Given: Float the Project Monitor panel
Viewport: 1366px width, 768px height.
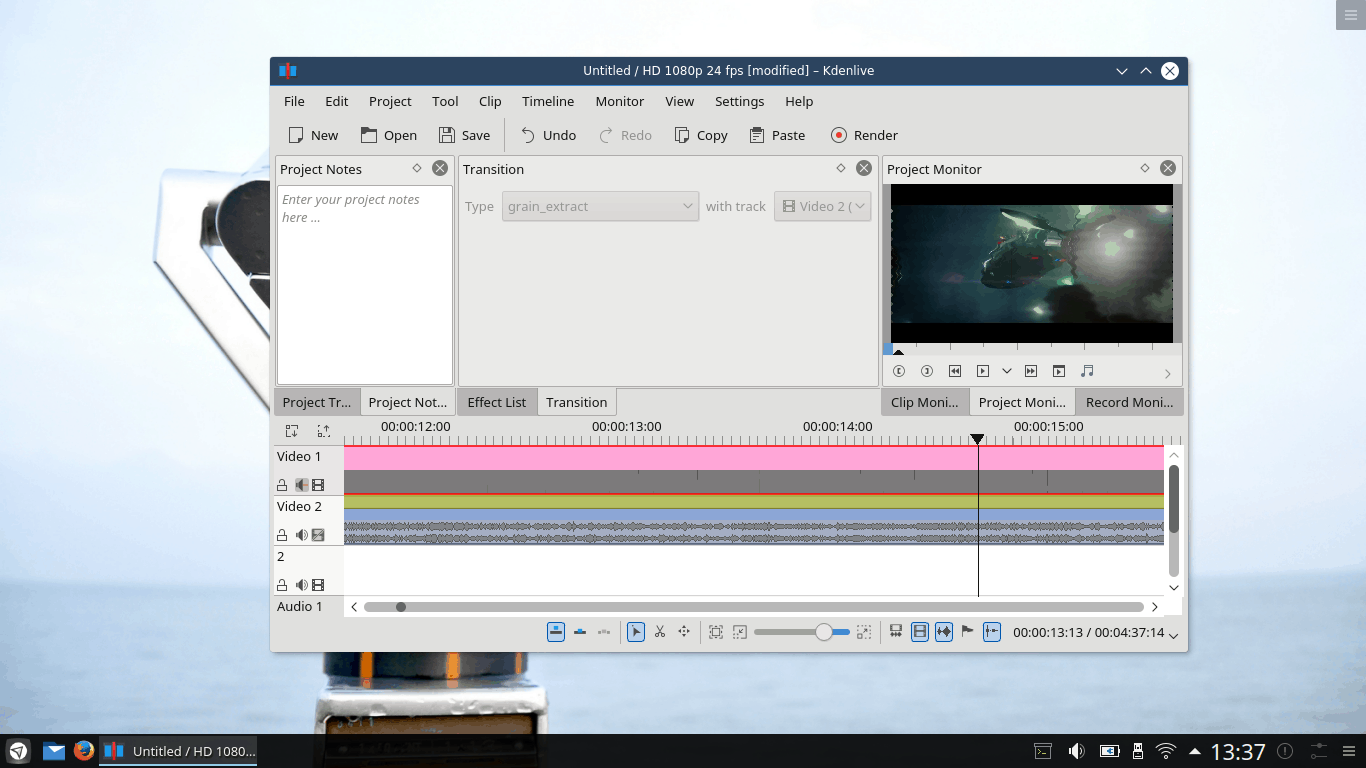Looking at the screenshot, I should tap(1145, 168).
